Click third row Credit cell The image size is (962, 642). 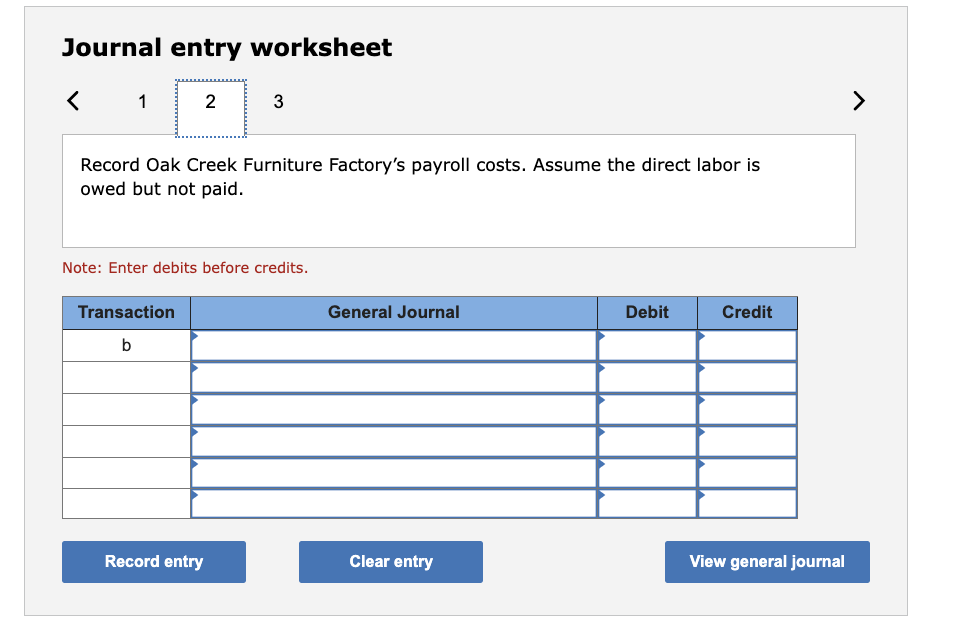click(x=747, y=409)
